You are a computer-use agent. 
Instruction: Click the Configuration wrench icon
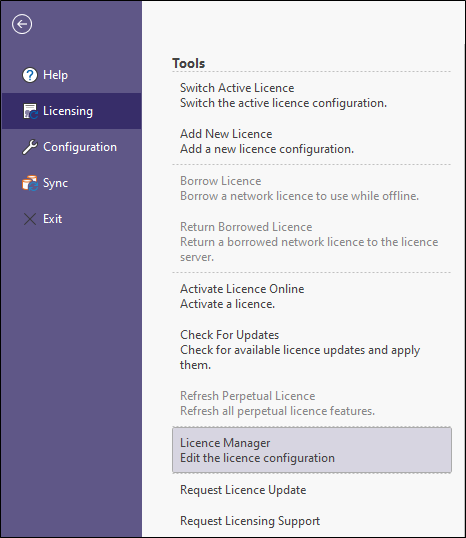coord(30,147)
